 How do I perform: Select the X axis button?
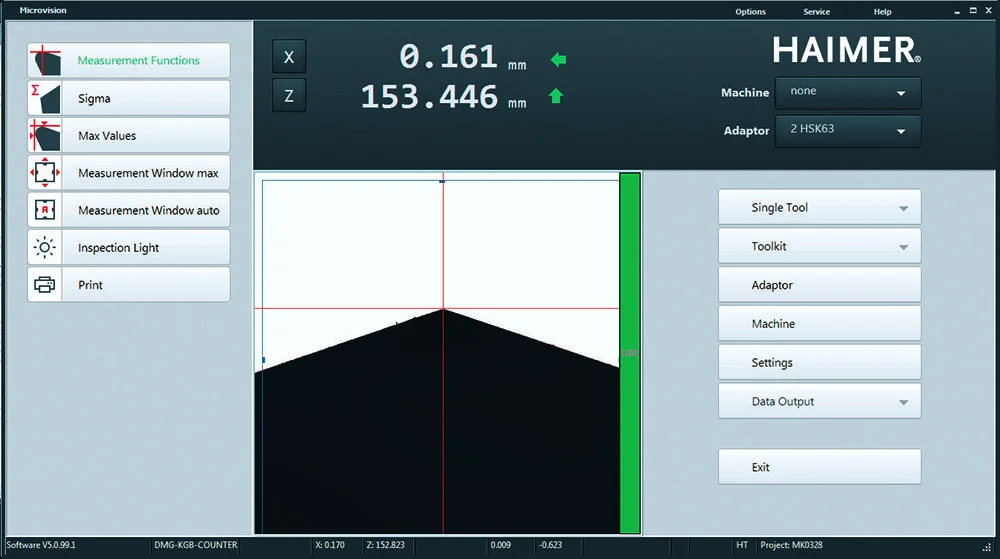pyautogui.click(x=289, y=57)
